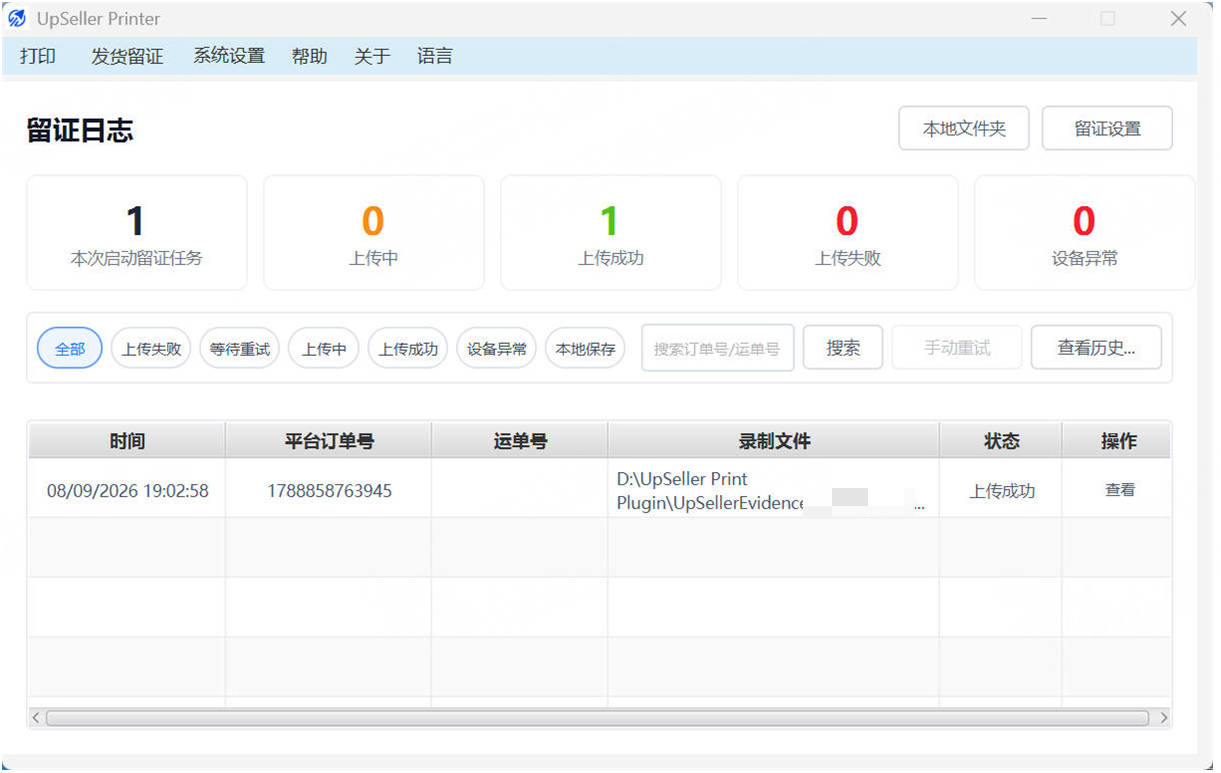The height and width of the screenshot is (773, 1221).
Task: Open the 关于 menu
Action: (372, 56)
